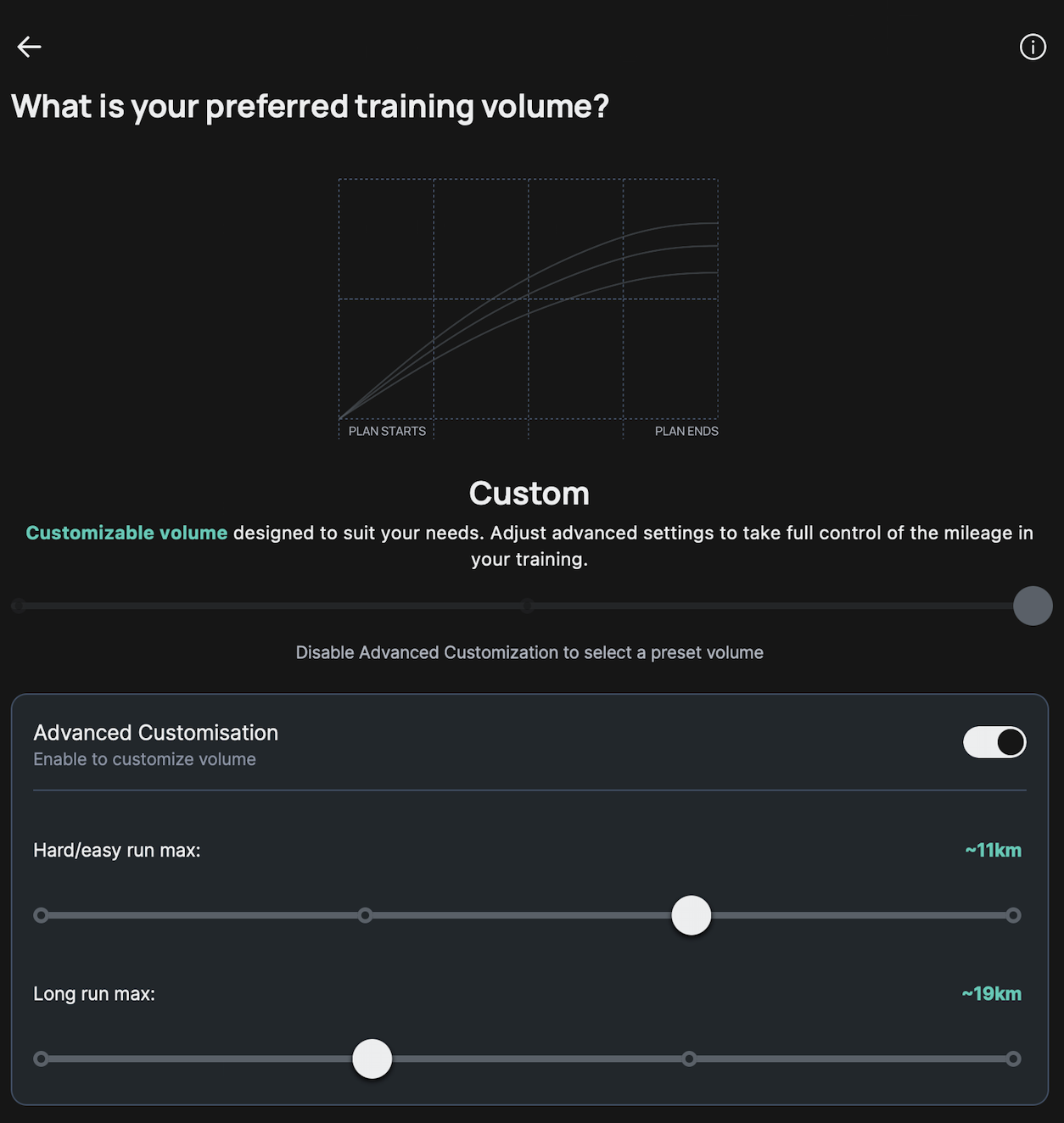Click the Hard/easy run max slider handle
1064x1123 pixels.
692,915
